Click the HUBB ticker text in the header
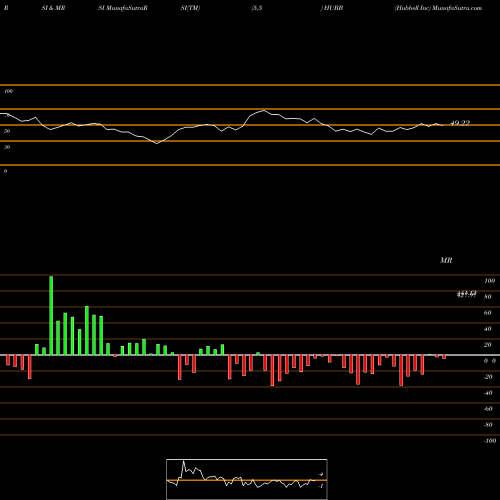Screen dimensions: 500x500 coord(333,8)
